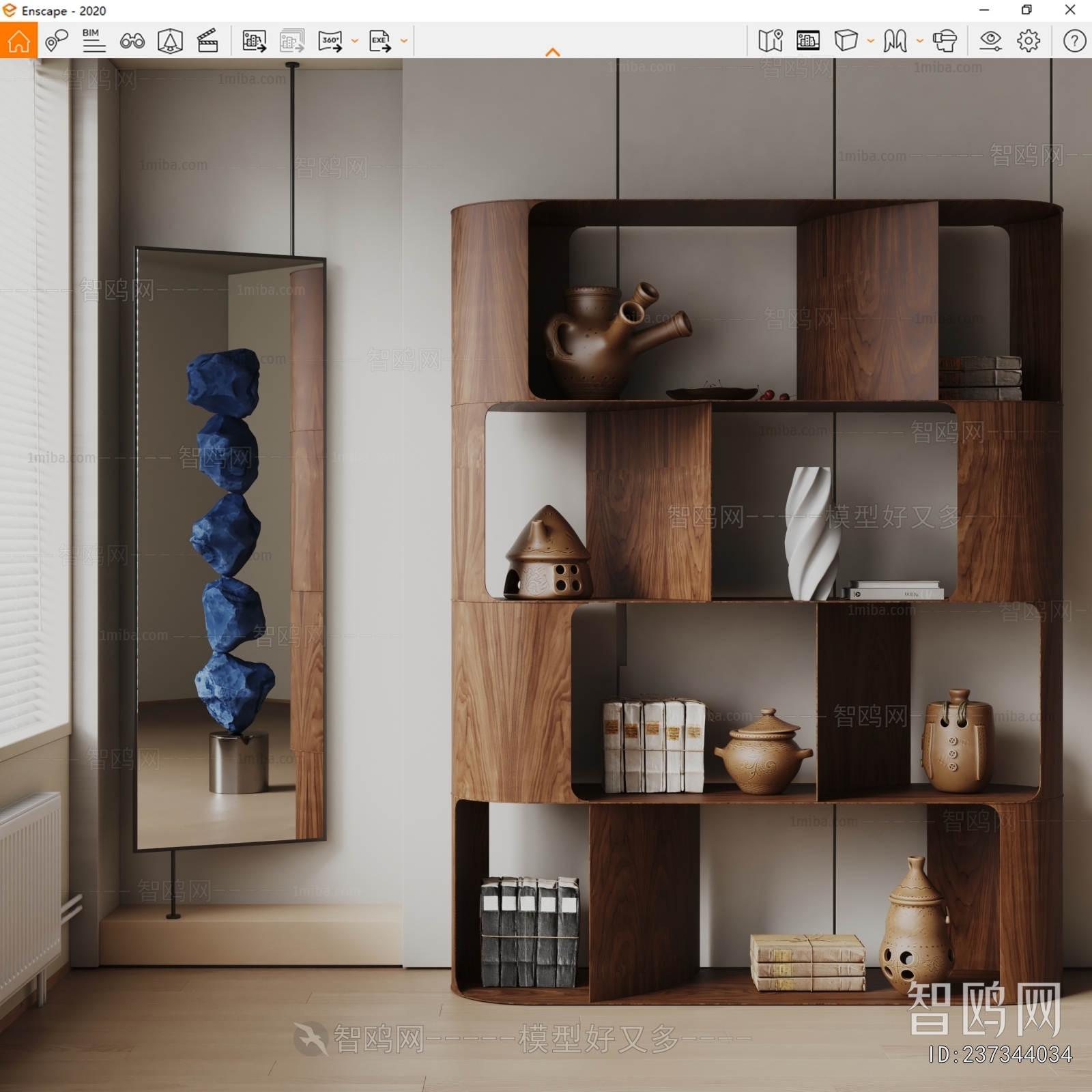Screen dimensions: 1092x1092
Task: Click the fly/walk navigation wings icon
Action: [x=895, y=41]
